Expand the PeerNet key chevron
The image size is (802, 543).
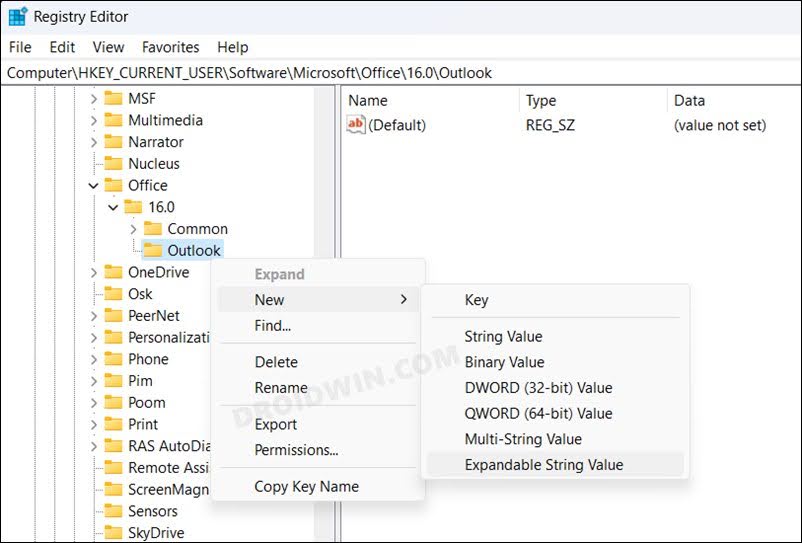[x=94, y=315]
